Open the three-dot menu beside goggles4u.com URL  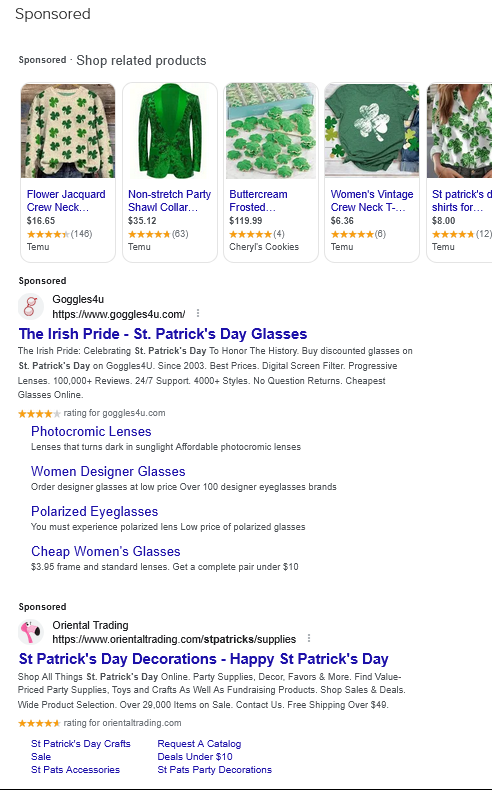pos(198,314)
